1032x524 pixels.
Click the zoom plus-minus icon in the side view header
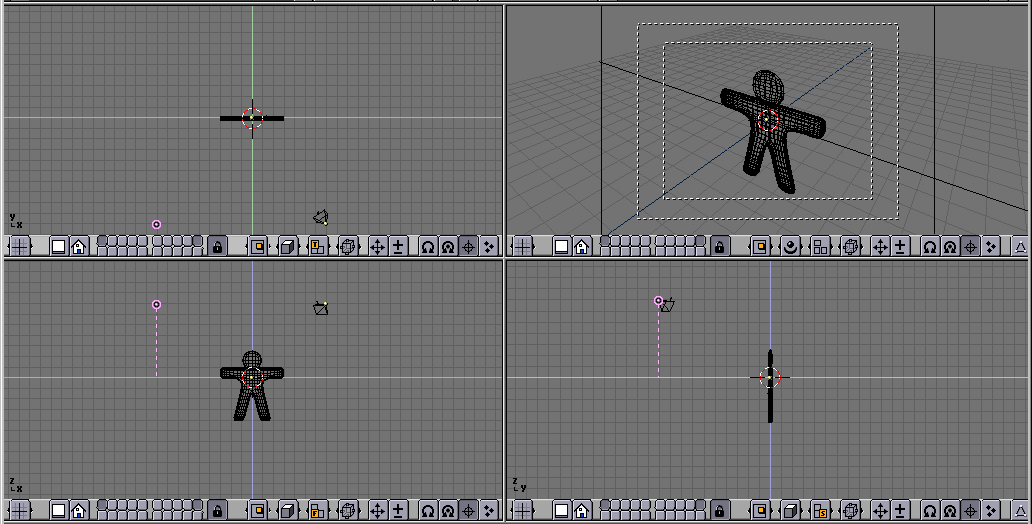click(x=900, y=511)
